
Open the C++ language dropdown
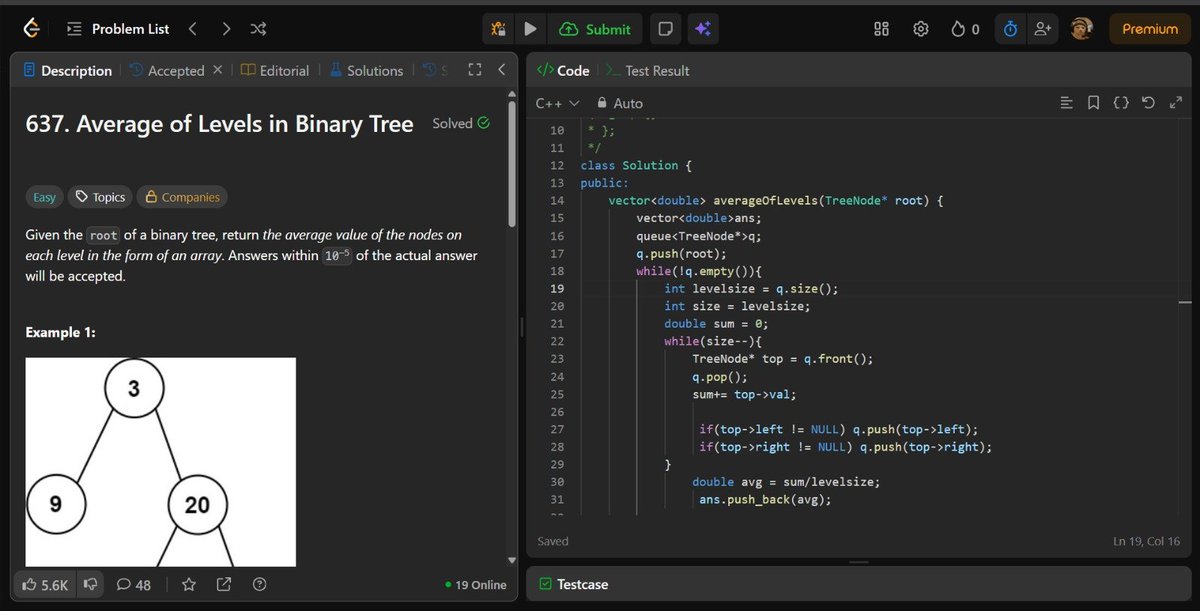click(558, 103)
